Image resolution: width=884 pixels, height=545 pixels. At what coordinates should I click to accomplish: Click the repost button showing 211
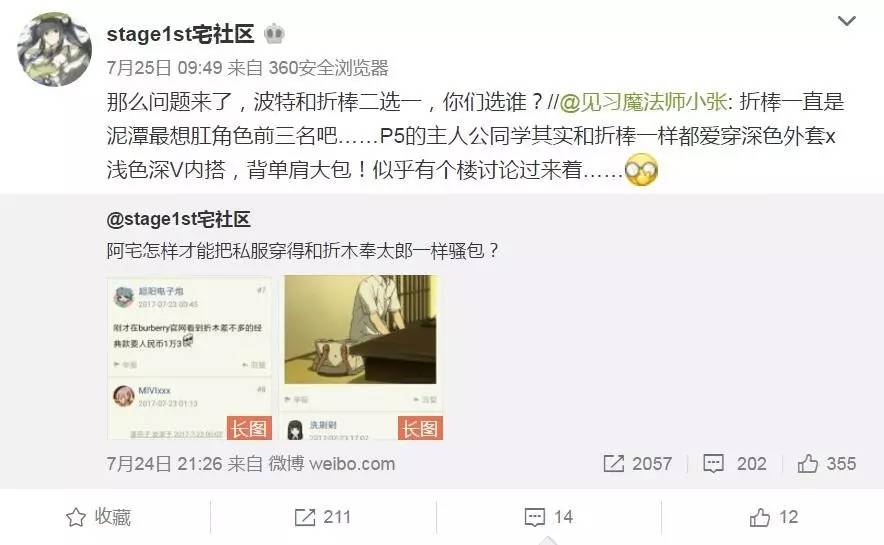[323, 517]
